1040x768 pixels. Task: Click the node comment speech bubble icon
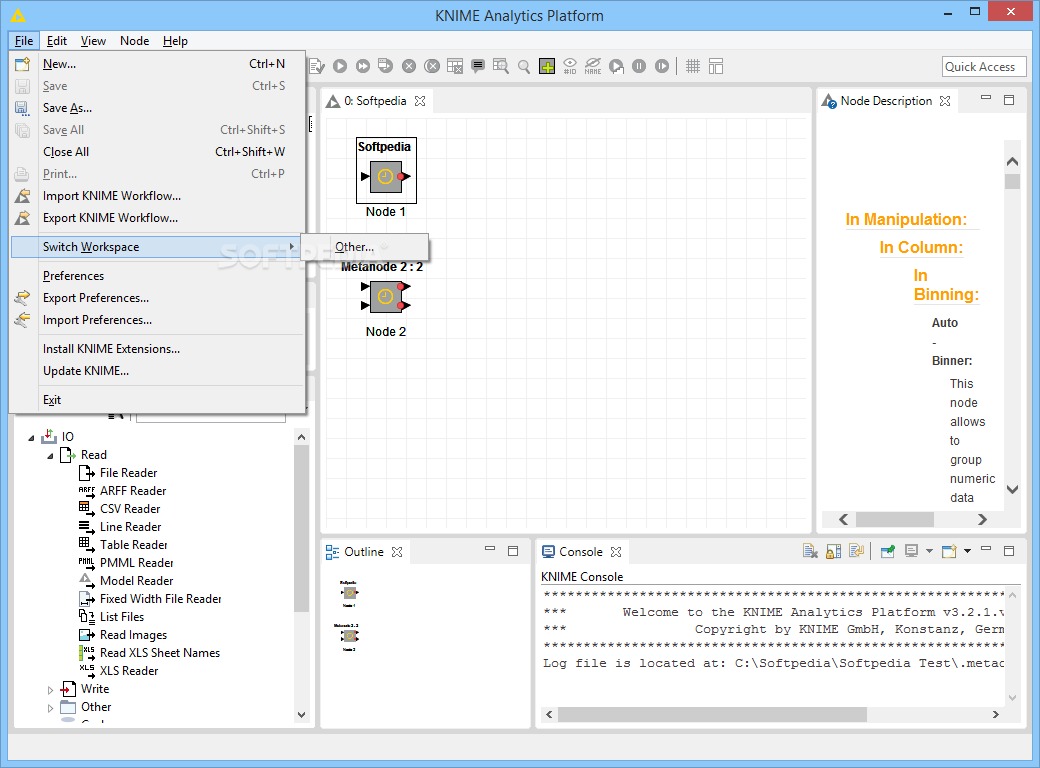point(478,66)
